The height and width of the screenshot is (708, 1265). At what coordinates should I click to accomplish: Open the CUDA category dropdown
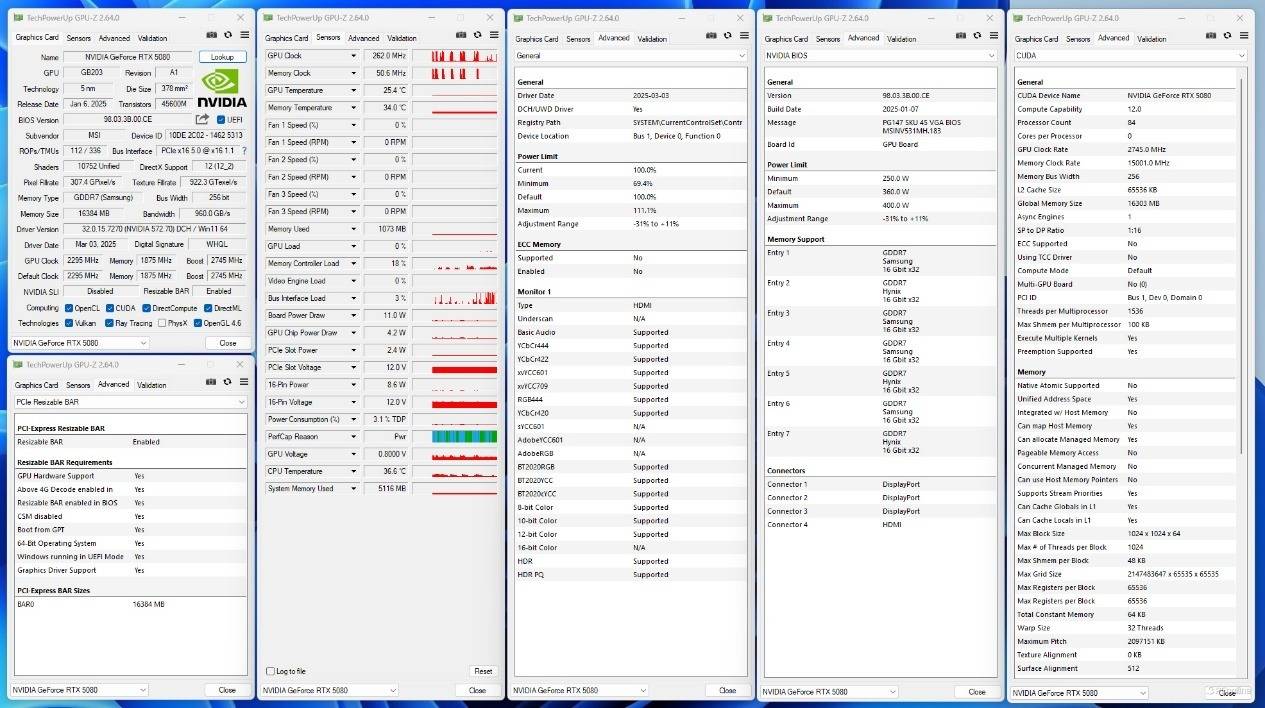[1130, 56]
